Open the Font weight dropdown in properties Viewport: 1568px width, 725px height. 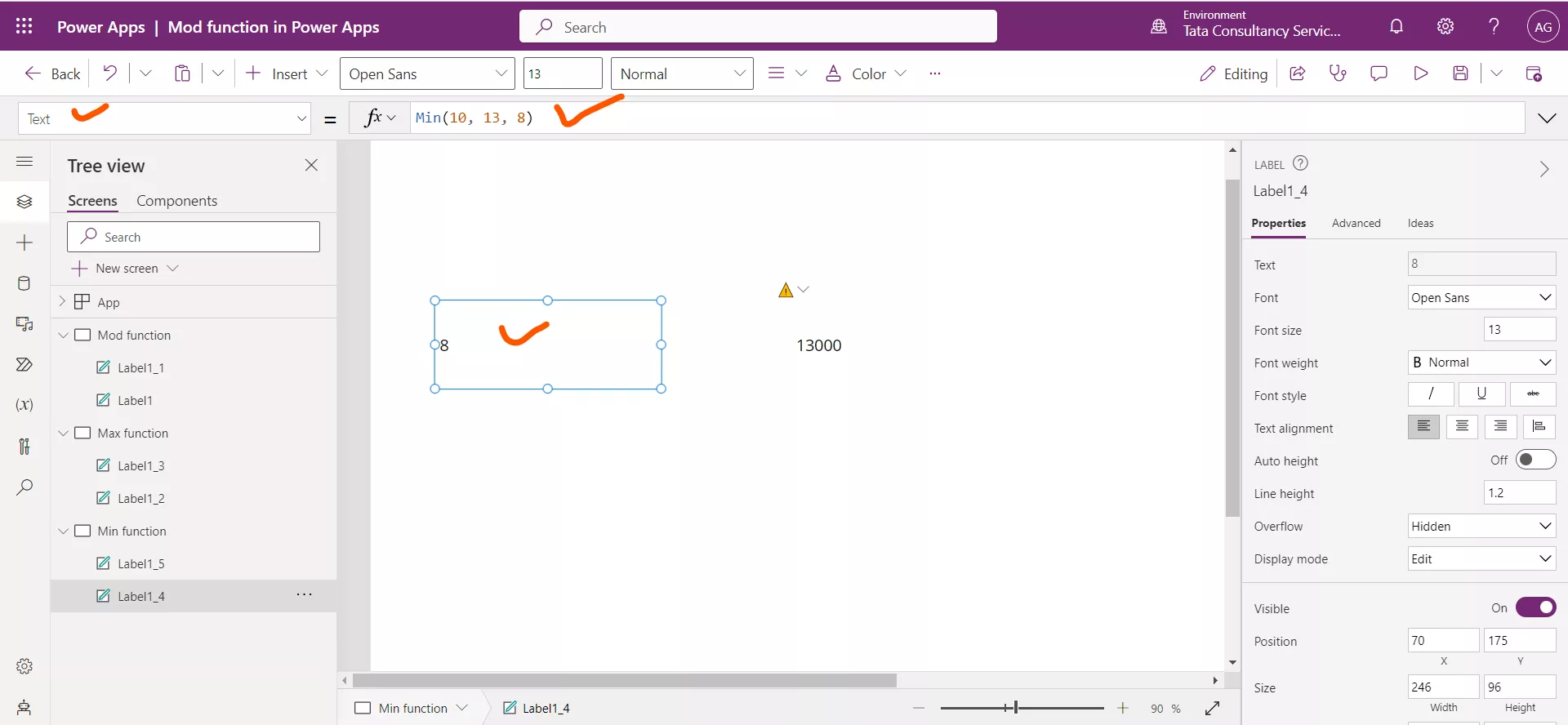coord(1481,362)
